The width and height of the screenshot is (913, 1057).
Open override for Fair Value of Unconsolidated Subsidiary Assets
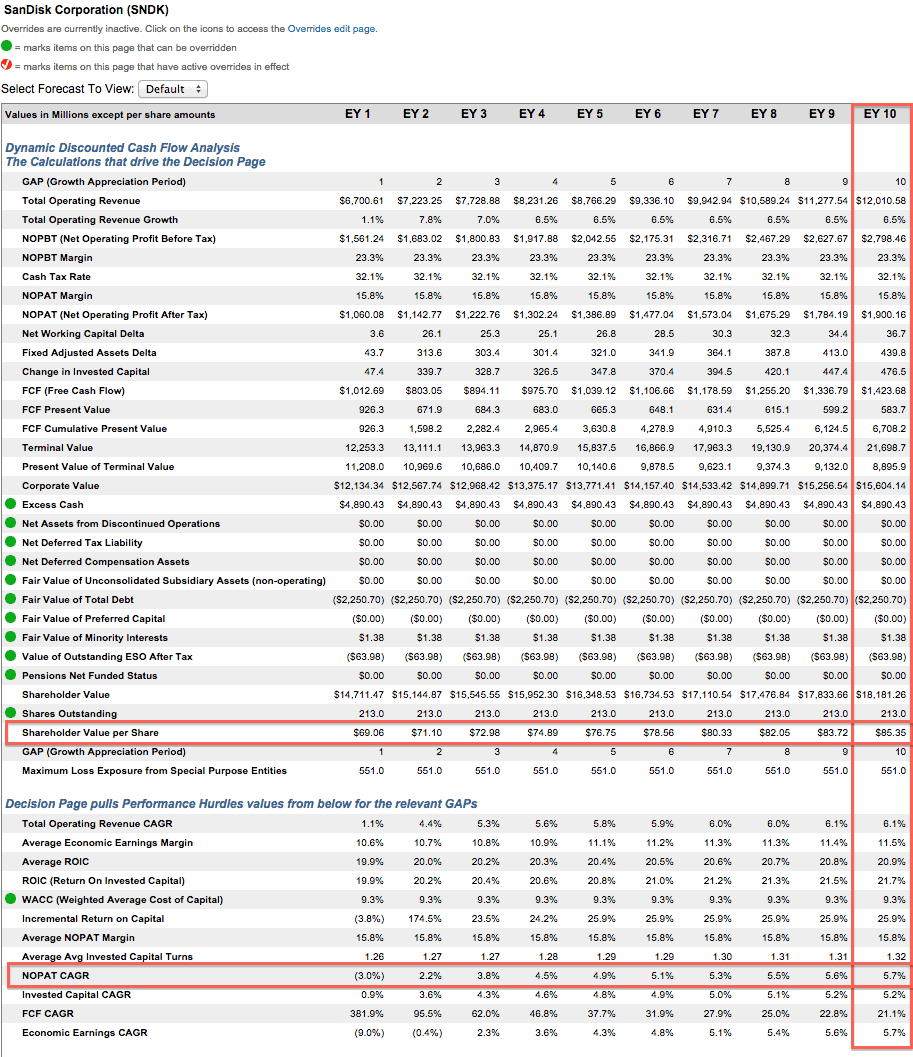point(11,579)
